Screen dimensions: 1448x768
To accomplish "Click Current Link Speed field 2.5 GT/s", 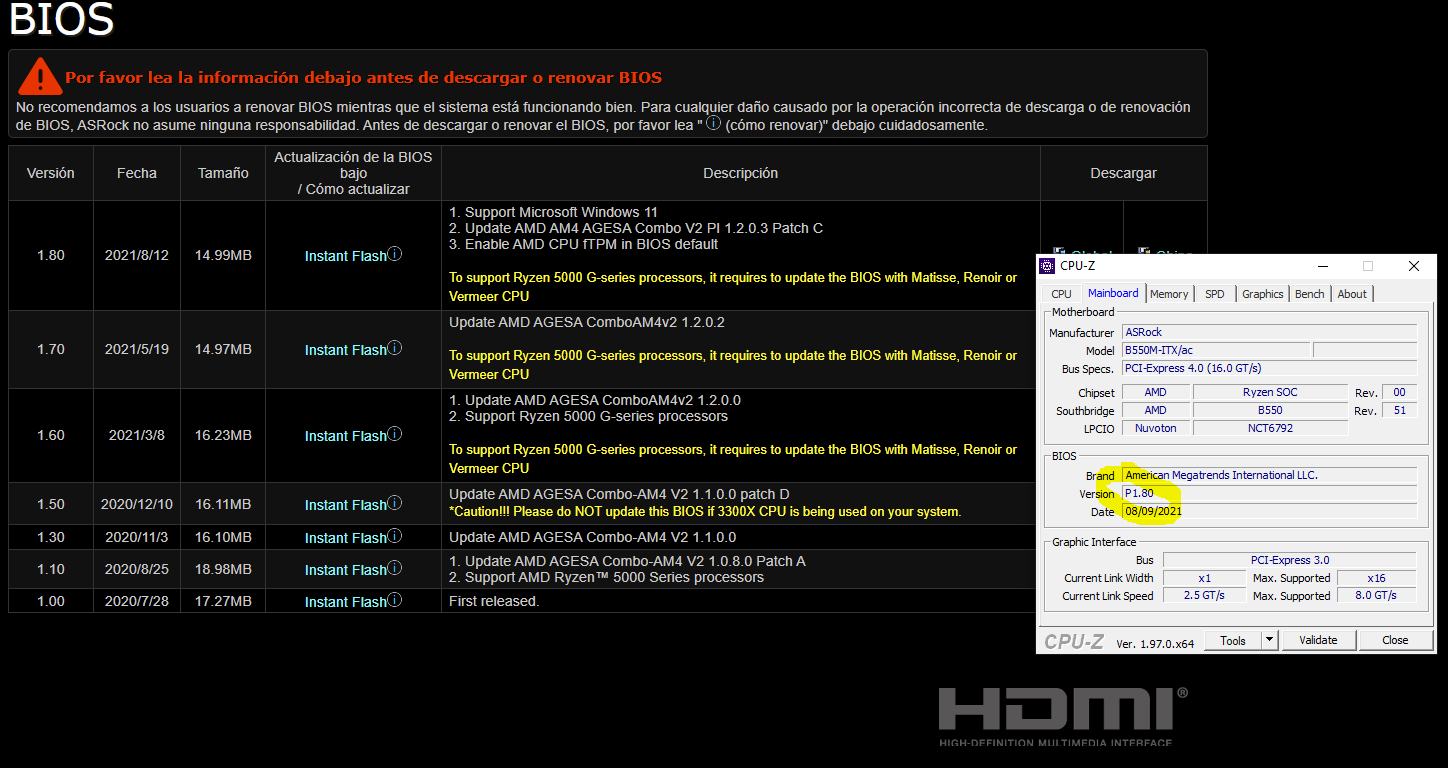I will pos(1204,596).
